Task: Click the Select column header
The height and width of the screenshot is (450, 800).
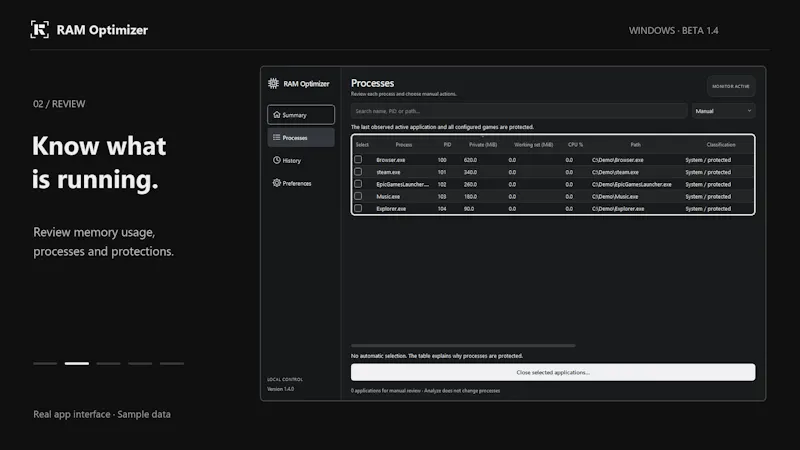Action: click(362, 145)
